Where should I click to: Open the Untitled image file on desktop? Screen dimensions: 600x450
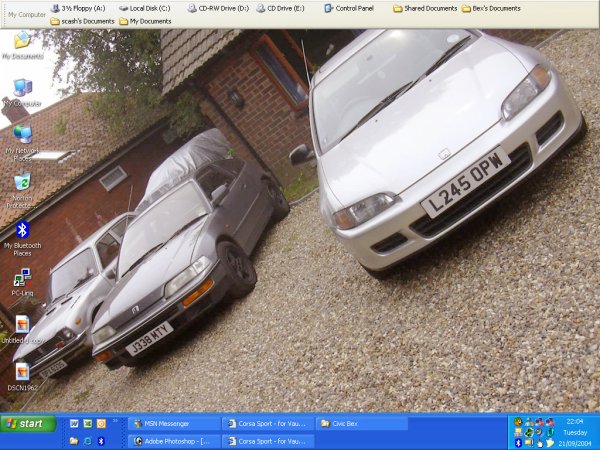tap(22, 326)
